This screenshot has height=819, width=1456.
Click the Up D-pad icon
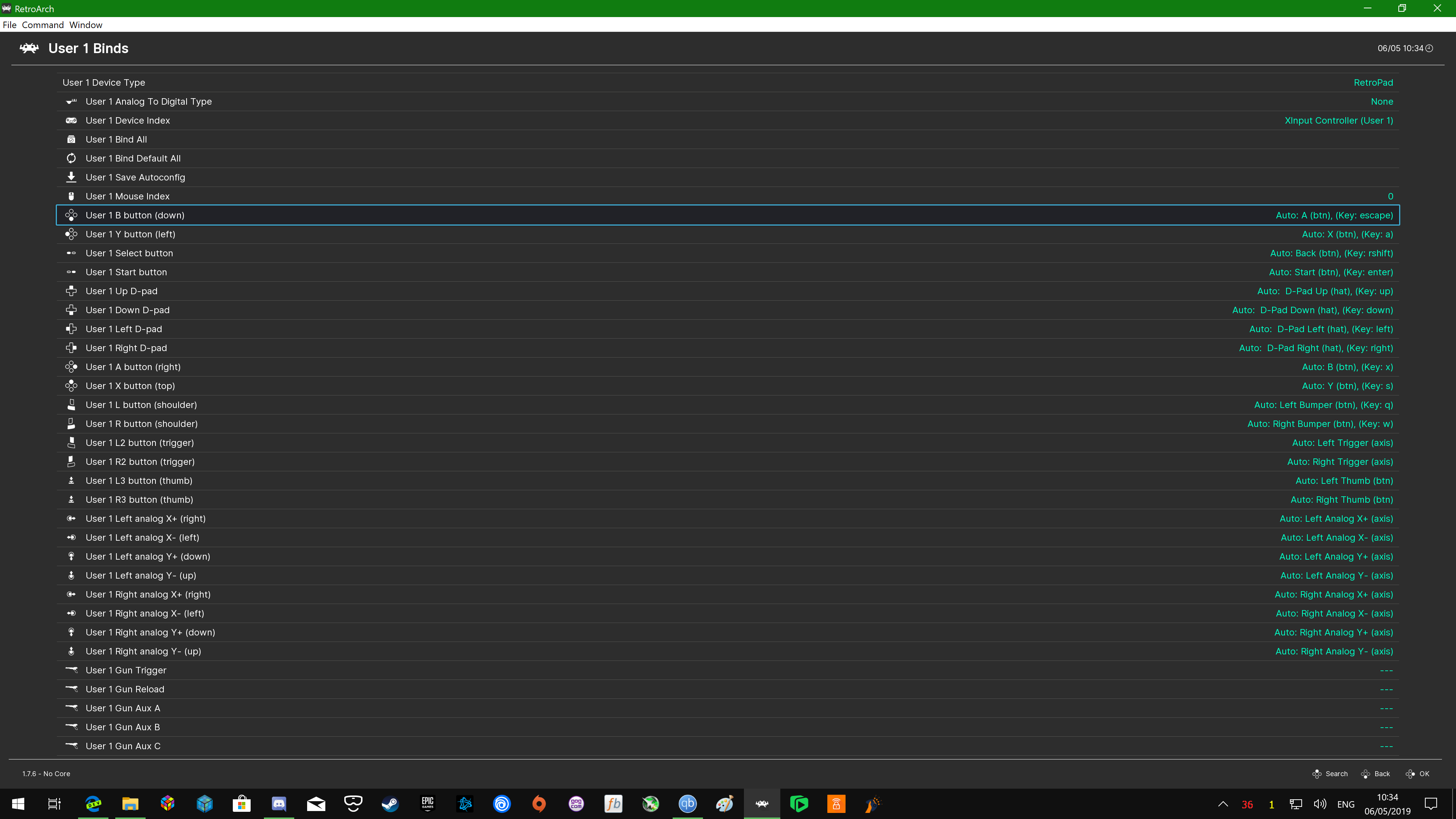71,291
